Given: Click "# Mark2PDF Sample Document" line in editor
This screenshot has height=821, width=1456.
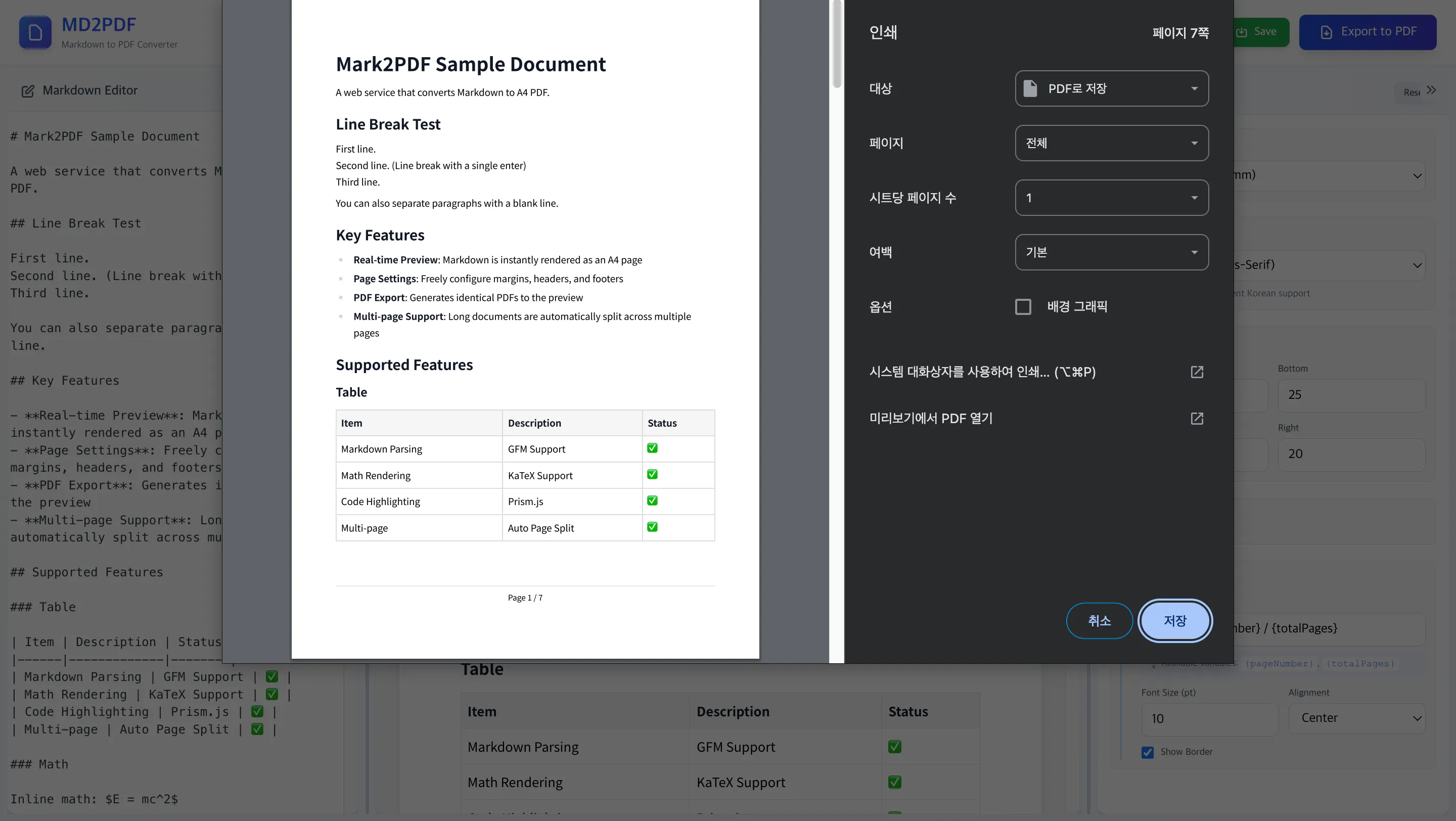Looking at the screenshot, I should tap(105, 136).
